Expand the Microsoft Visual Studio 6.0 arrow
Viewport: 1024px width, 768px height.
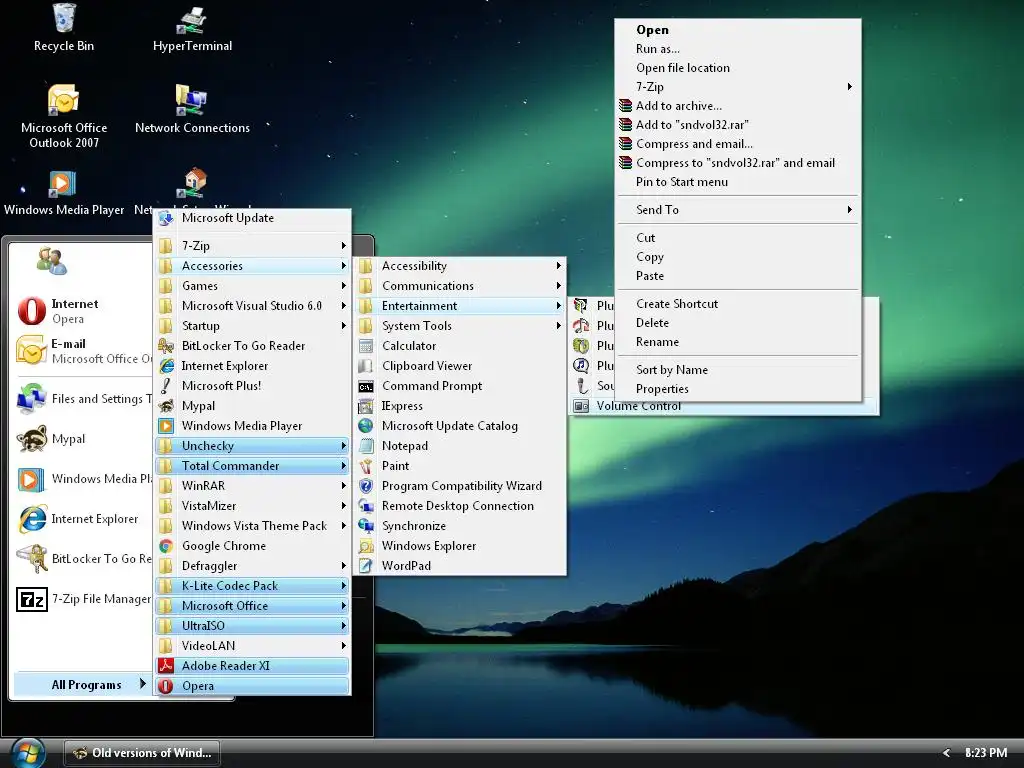pyautogui.click(x=344, y=306)
